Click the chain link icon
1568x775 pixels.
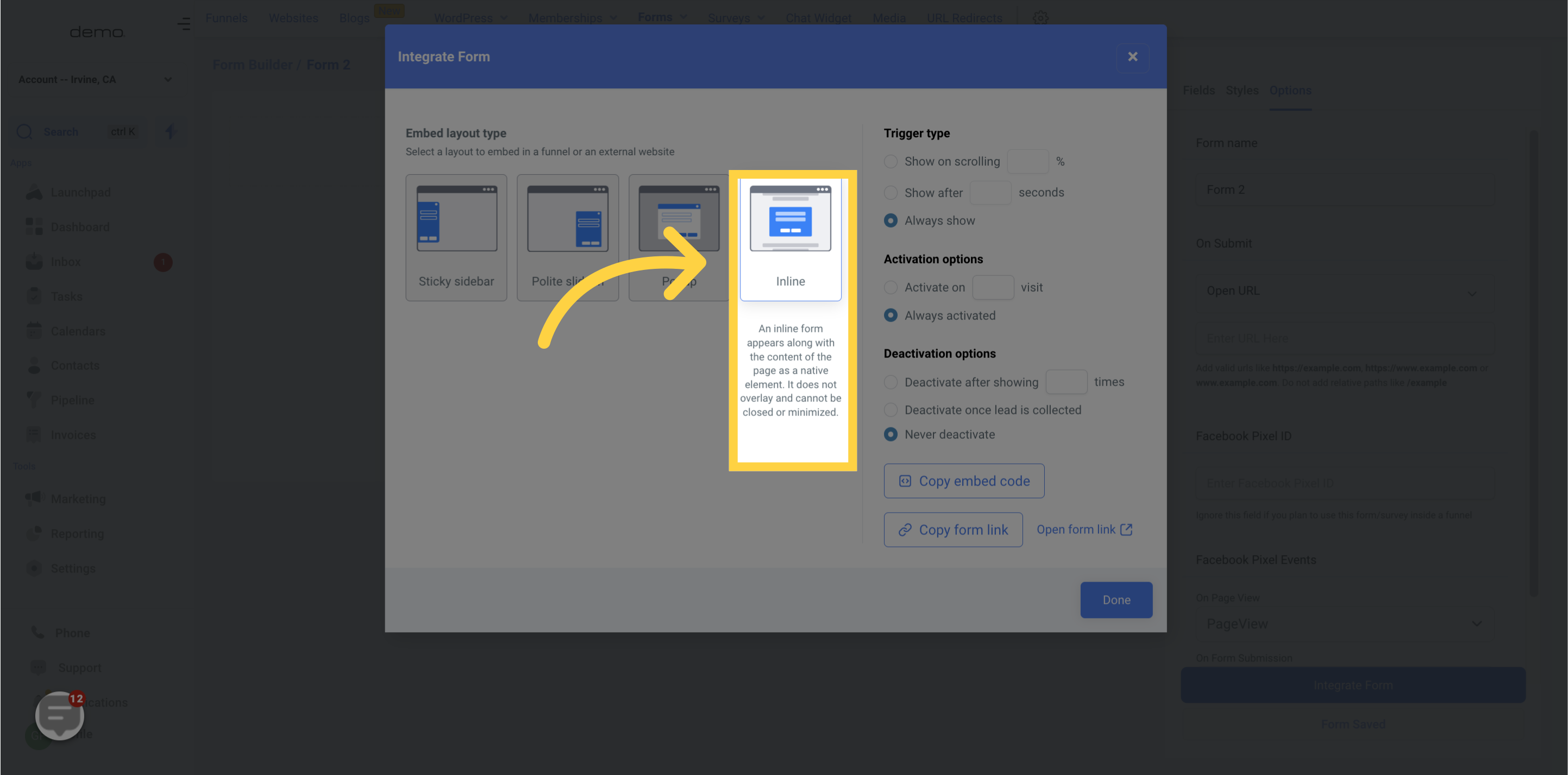click(x=905, y=530)
